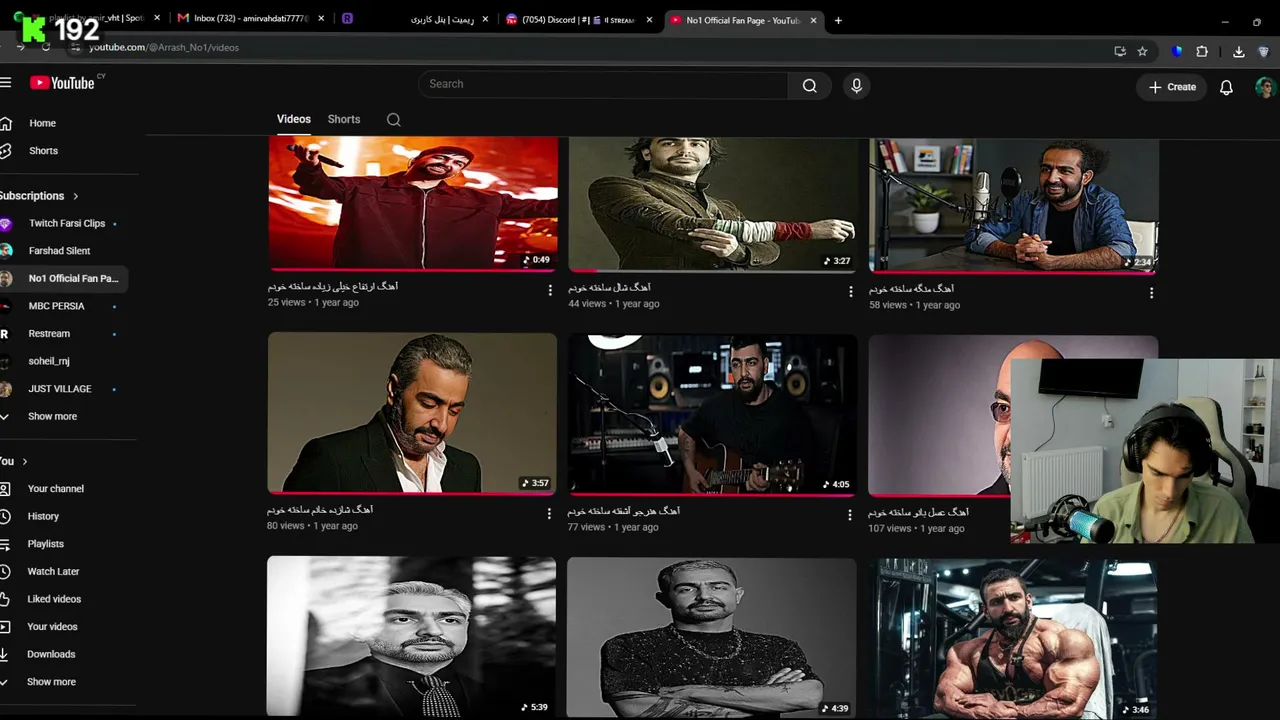Click the Liked videos thumbs-up icon
The image size is (1280, 720).
(x=6, y=599)
